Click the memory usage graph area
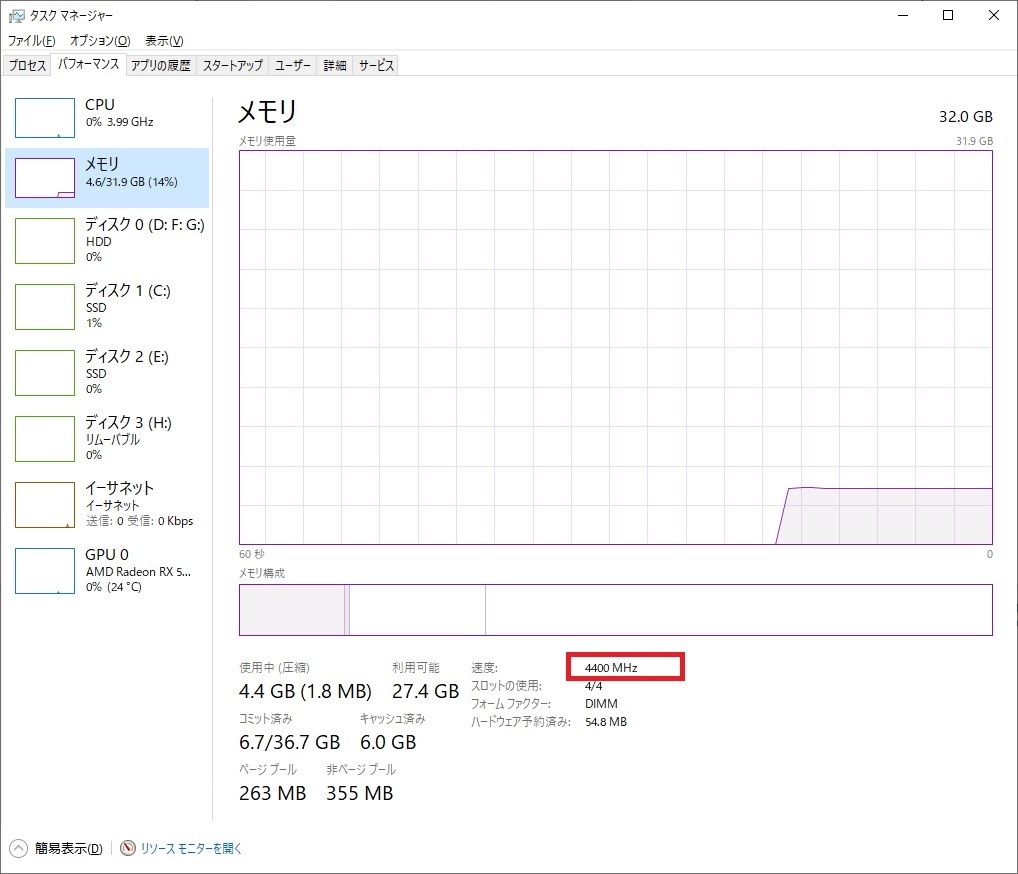The image size is (1018, 874). (615, 347)
